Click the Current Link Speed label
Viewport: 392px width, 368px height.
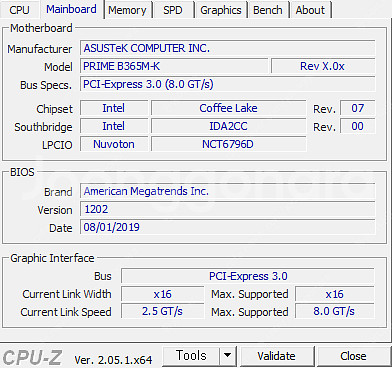pyautogui.click(x=66, y=312)
